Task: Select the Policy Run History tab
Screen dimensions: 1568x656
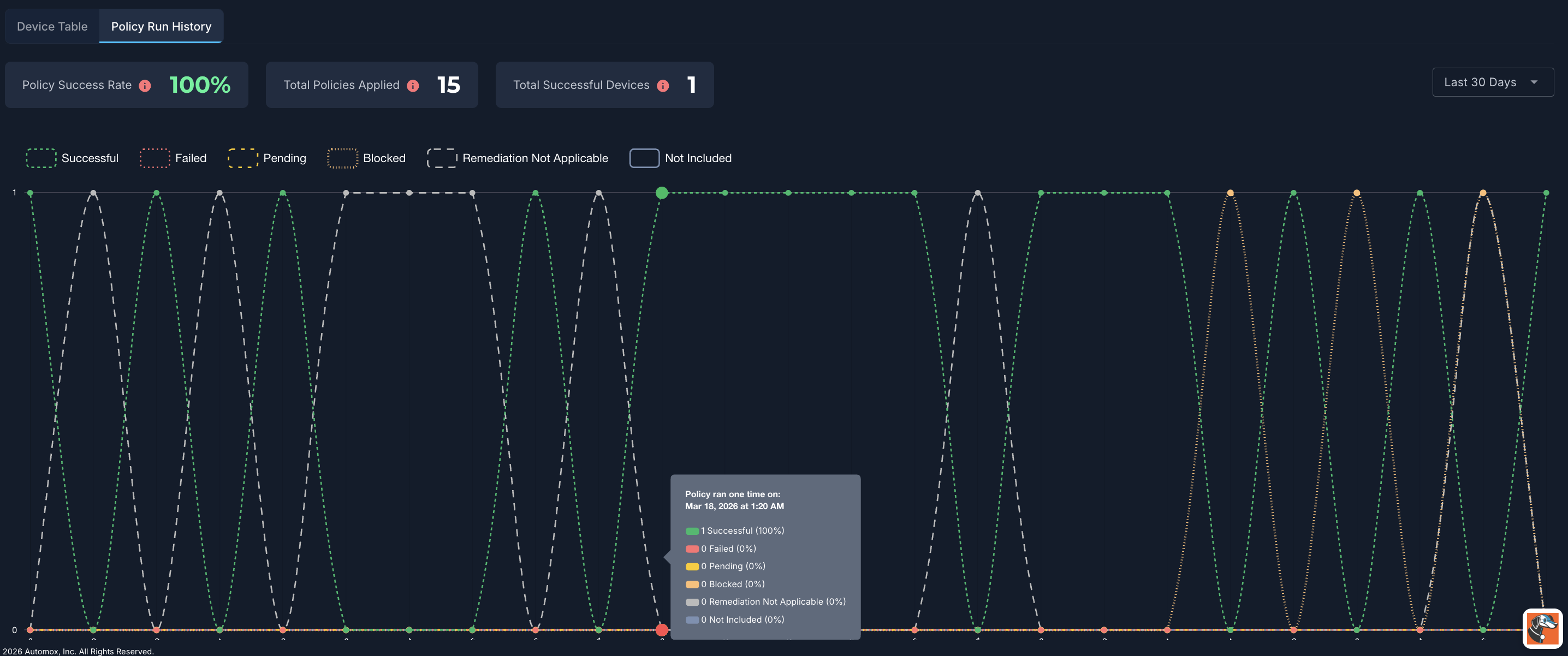Action: tap(161, 26)
